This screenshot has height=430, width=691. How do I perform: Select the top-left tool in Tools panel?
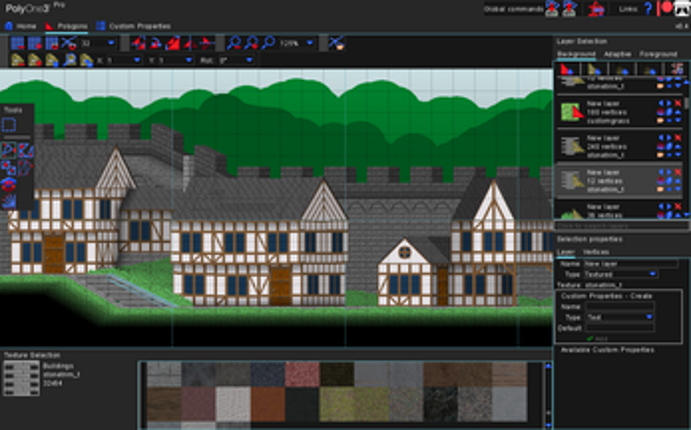pos(9,125)
